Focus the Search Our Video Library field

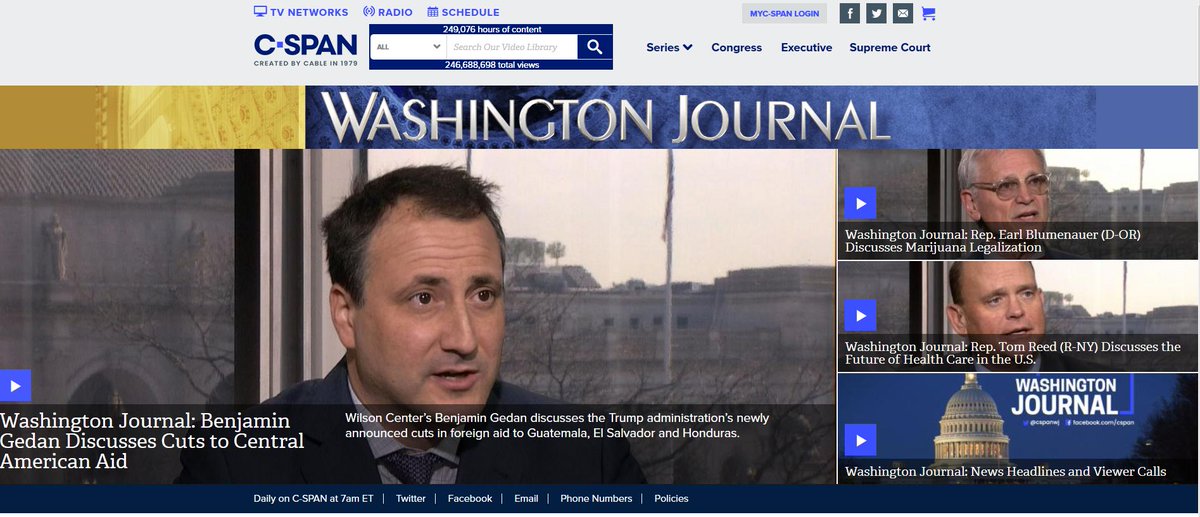click(x=511, y=47)
